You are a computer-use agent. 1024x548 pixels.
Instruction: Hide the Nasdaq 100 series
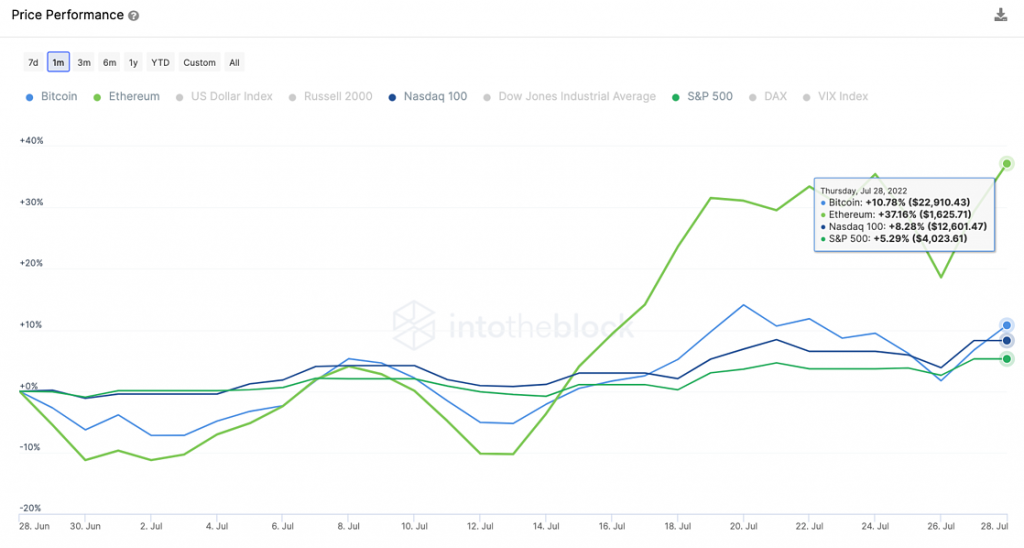coord(428,97)
